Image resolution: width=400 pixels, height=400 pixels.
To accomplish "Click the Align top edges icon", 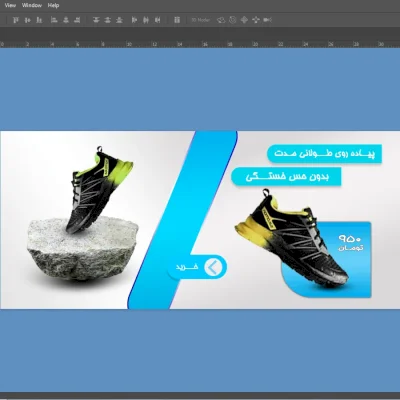I will pos(16,20).
